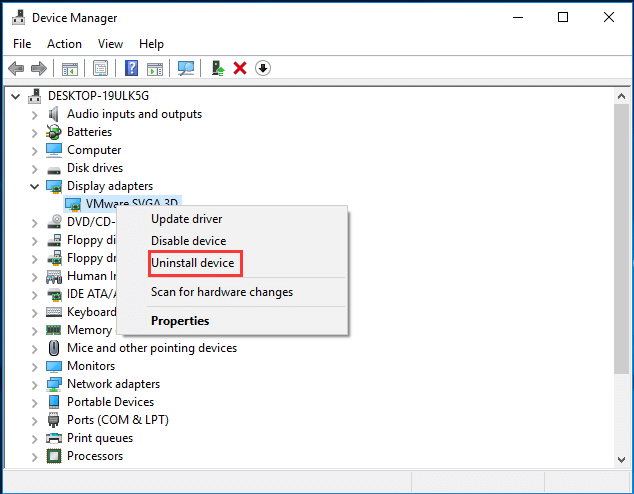Image resolution: width=634 pixels, height=494 pixels.
Task: Select Mice and other pointing devices
Action: point(151,348)
